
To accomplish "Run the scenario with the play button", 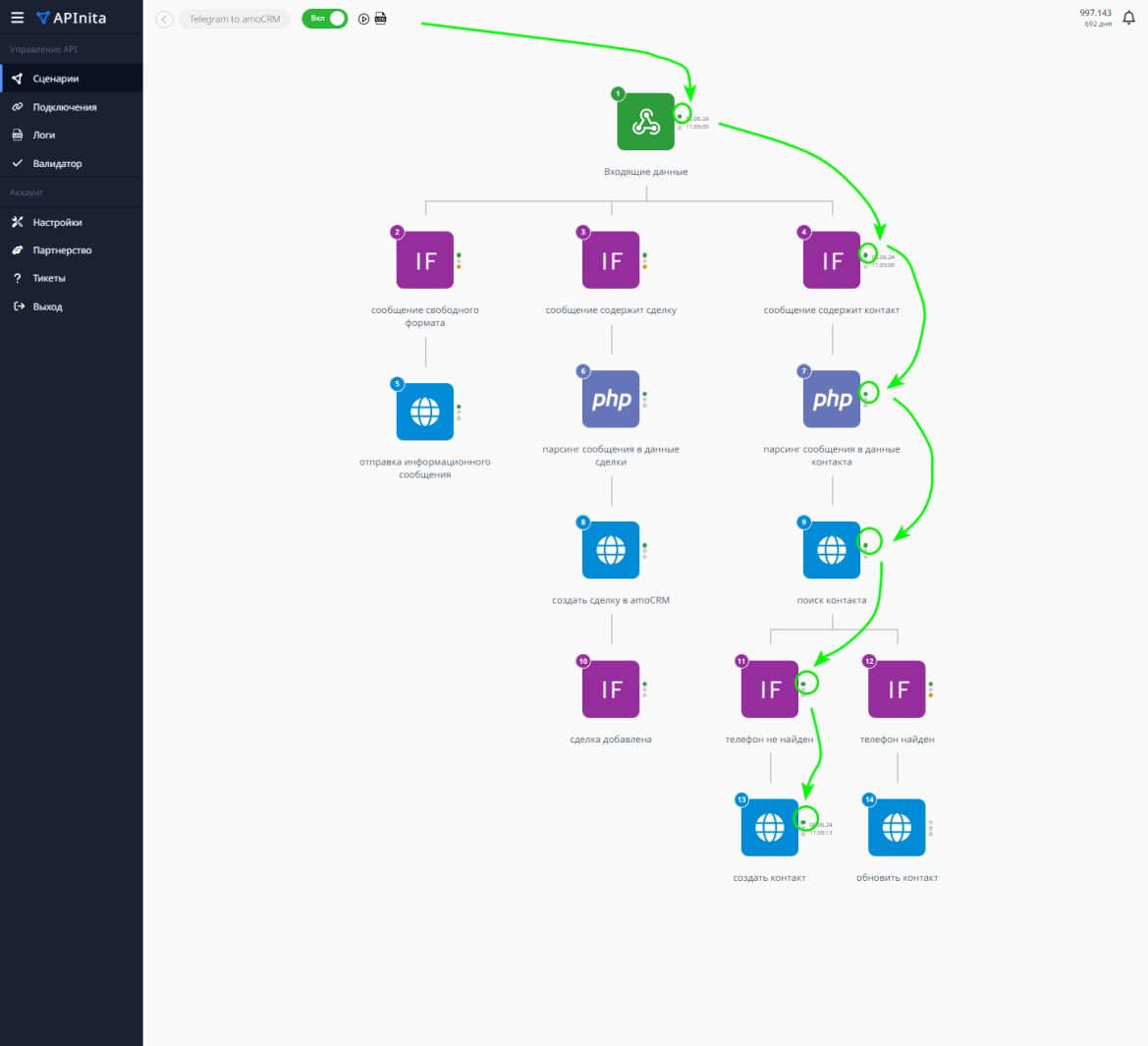I will (363, 19).
